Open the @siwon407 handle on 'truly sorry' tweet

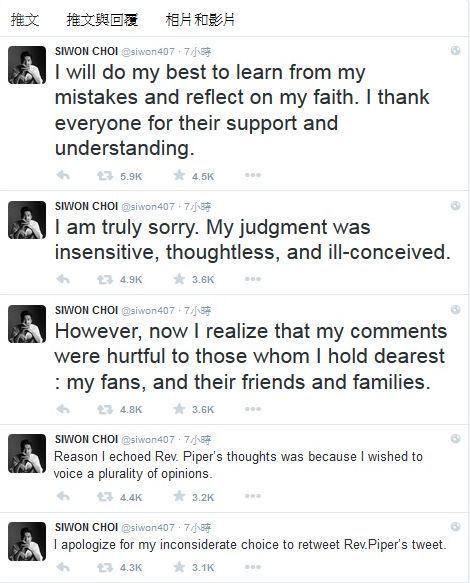(148, 207)
